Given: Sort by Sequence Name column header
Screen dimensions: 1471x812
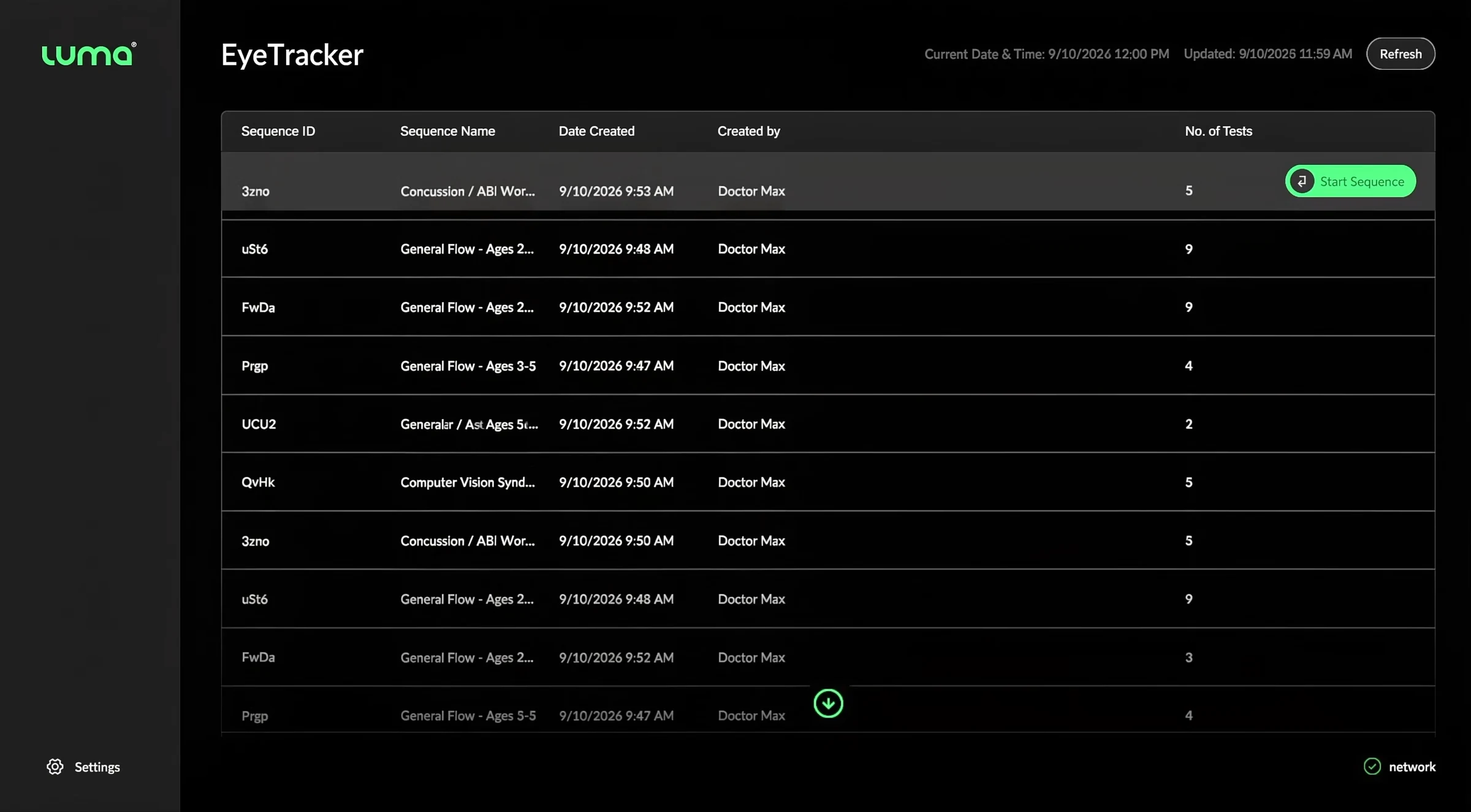Looking at the screenshot, I should 447,131.
